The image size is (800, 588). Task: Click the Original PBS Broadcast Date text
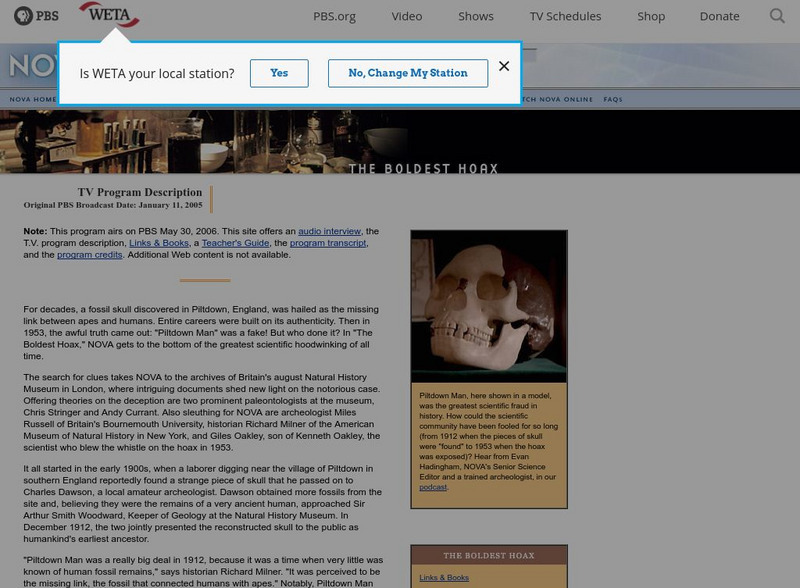(113, 205)
